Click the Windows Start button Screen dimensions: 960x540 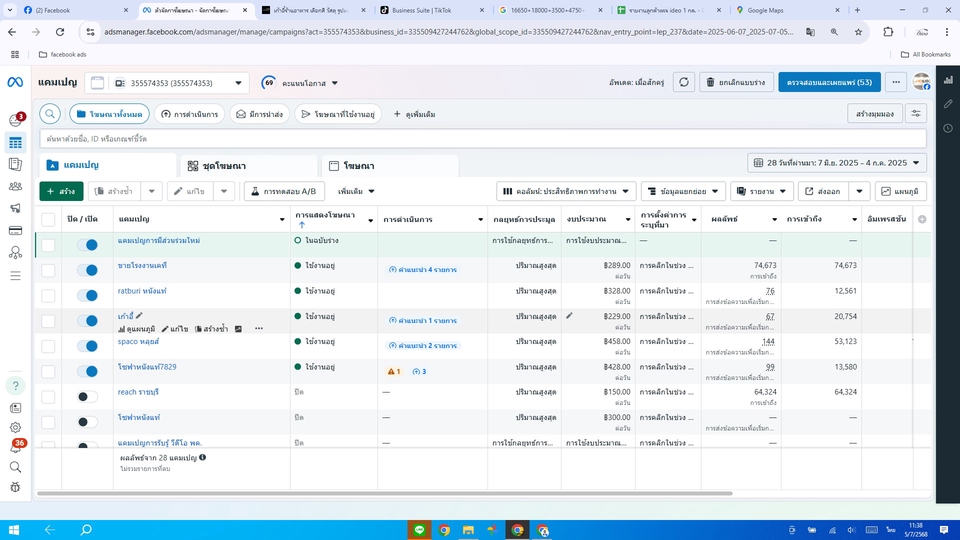click(13, 530)
